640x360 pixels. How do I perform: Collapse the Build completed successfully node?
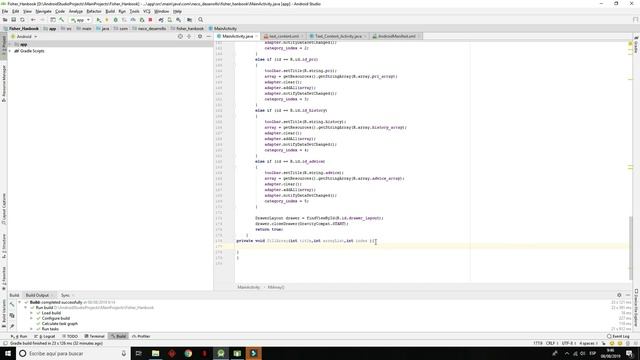[x=20, y=302]
